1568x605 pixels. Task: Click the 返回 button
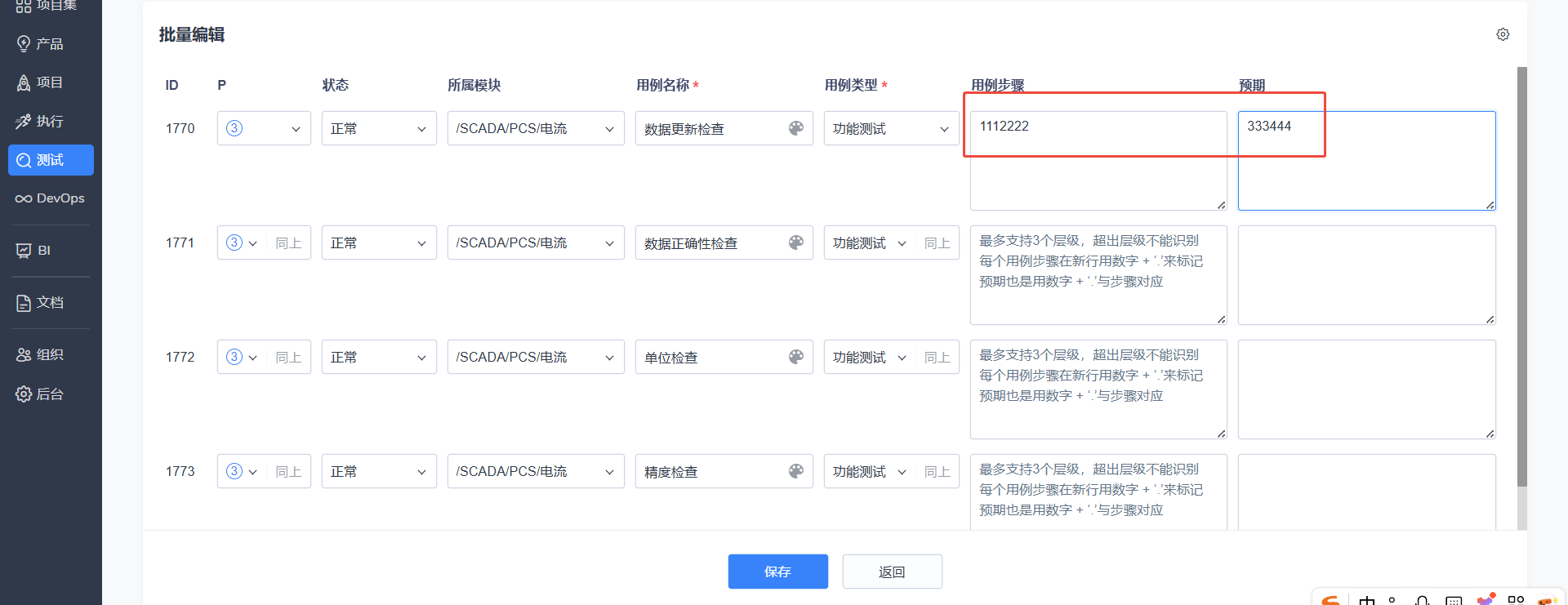point(892,572)
